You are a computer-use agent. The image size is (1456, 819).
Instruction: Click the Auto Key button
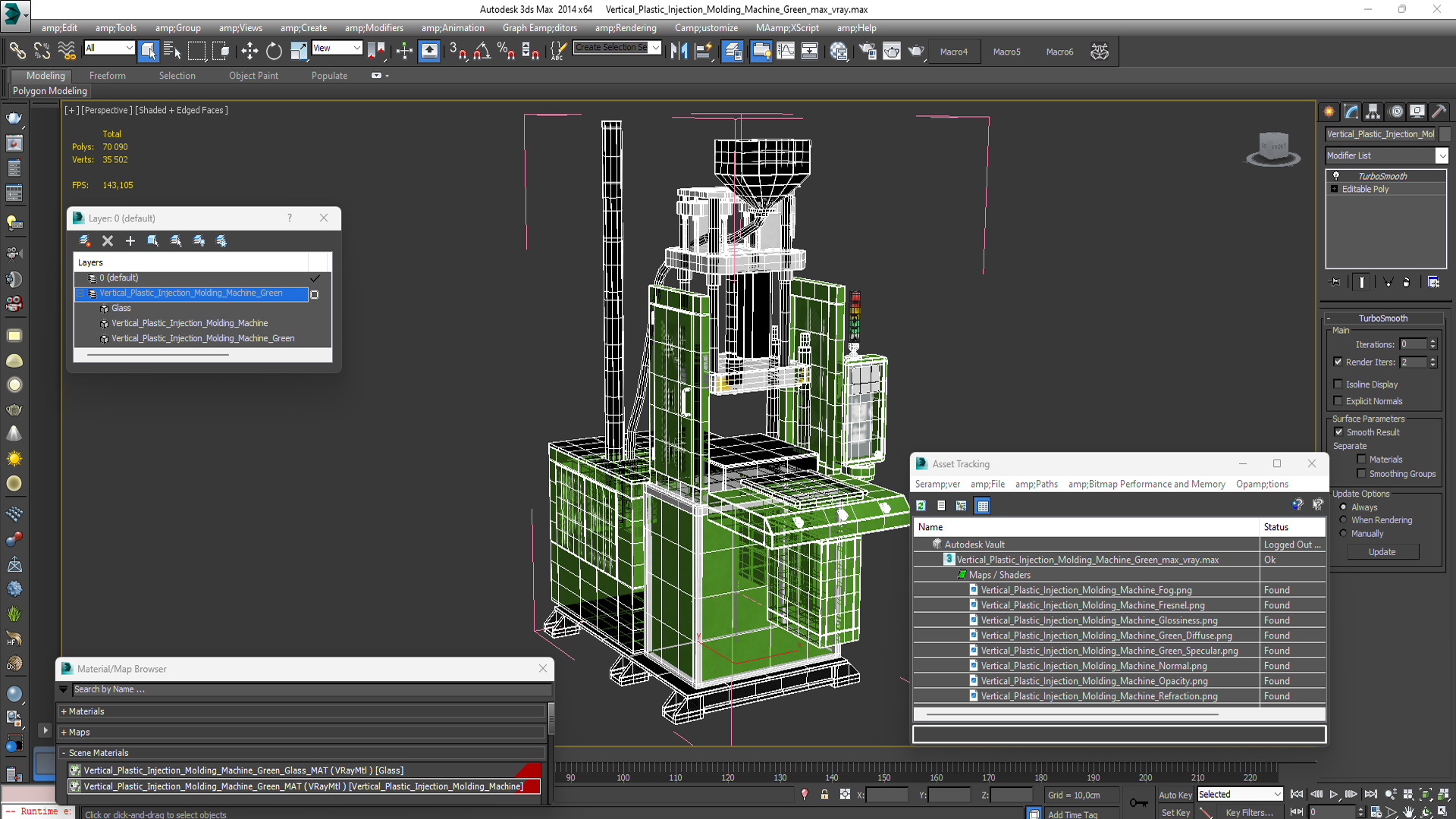tap(1175, 795)
